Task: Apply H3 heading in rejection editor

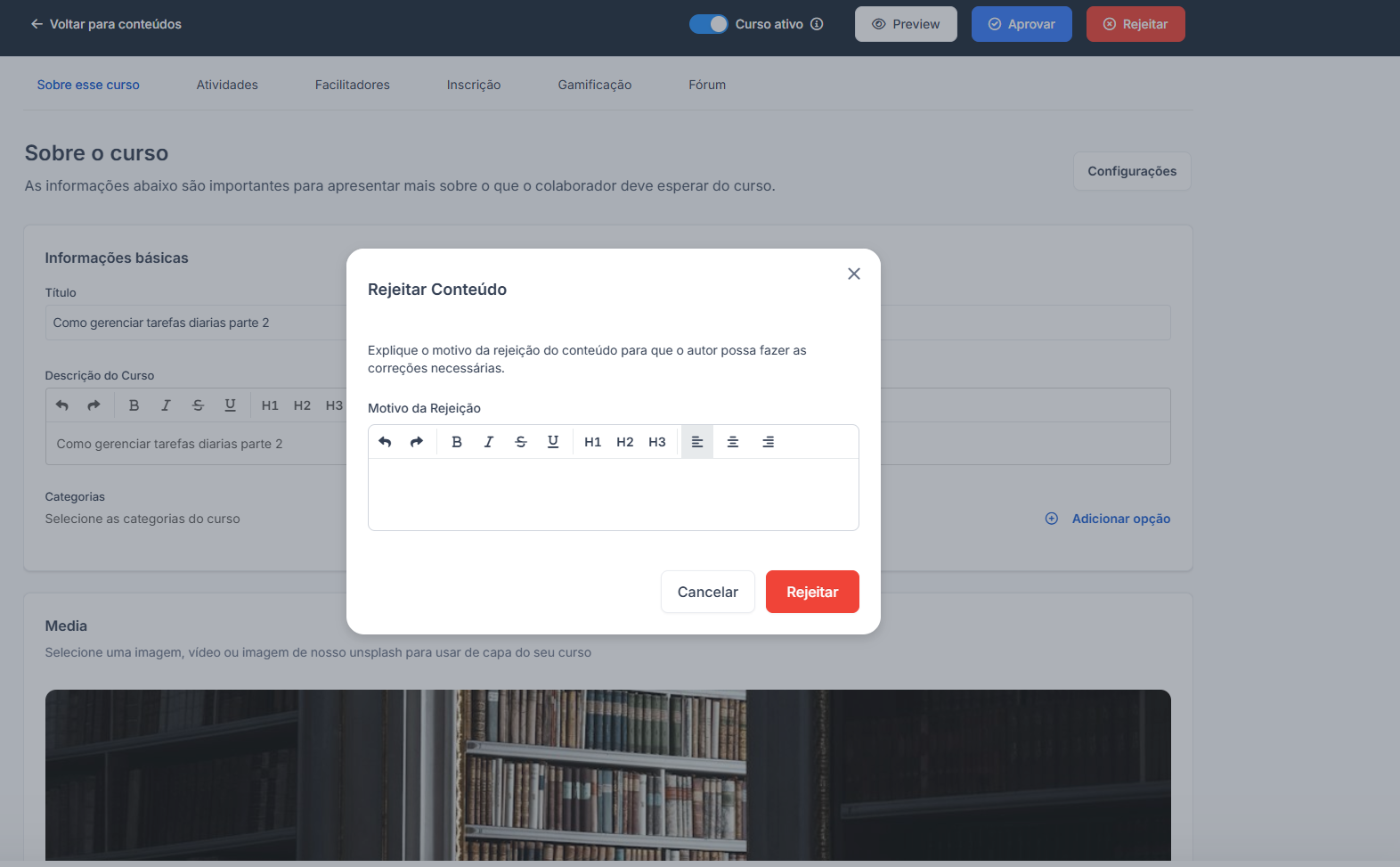Action: 657,442
